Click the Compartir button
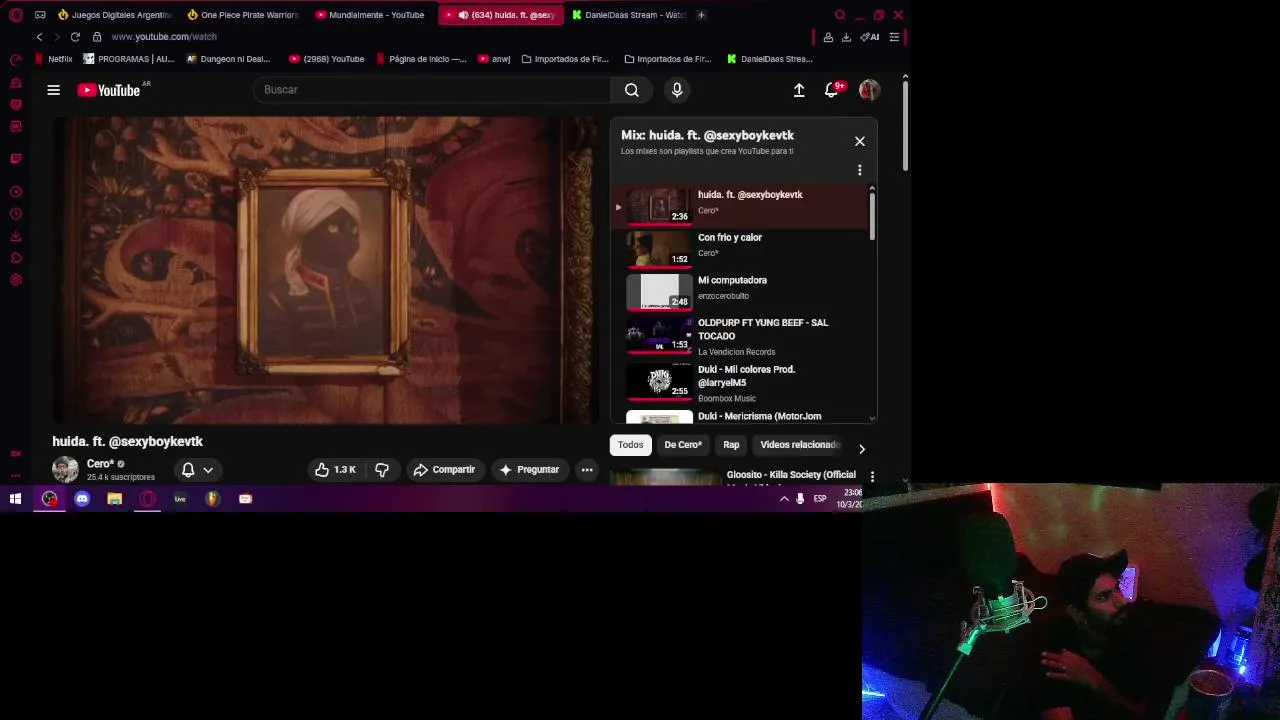Viewport: 1280px width, 720px height. click(444, 470)
